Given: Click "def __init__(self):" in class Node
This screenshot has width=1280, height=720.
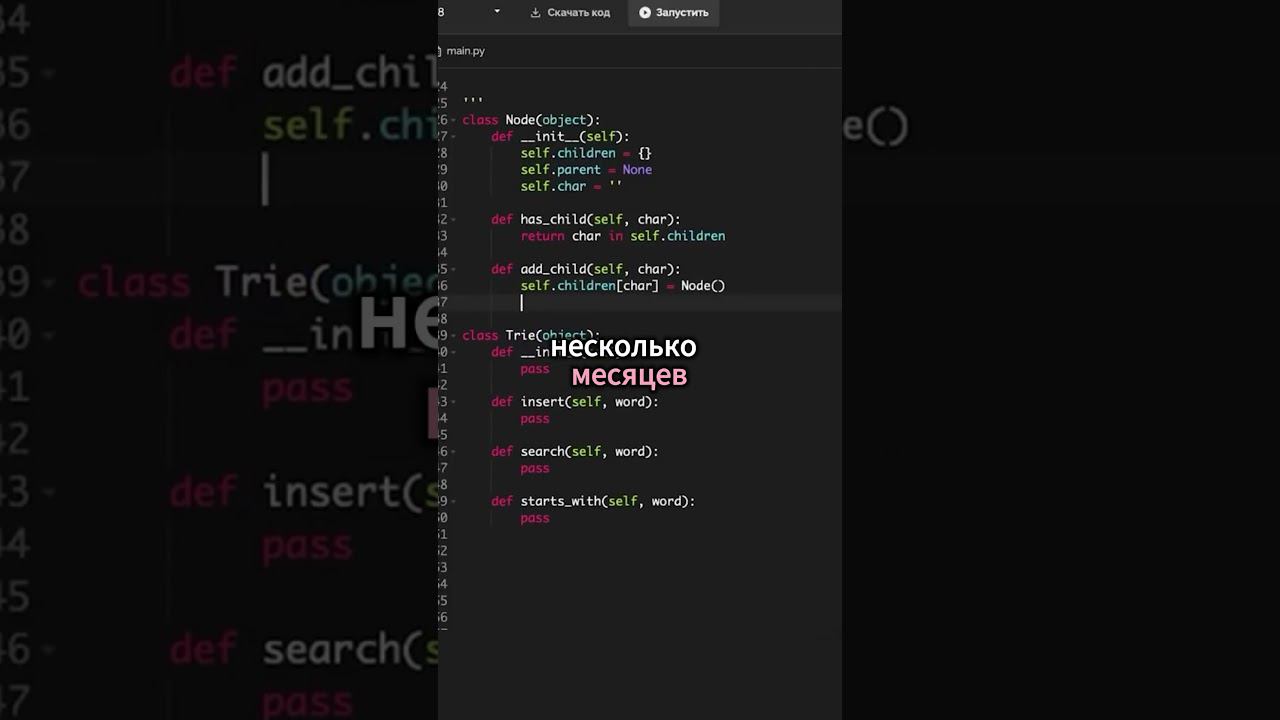Looking at the screenshot, I should (x=561, y=137).
